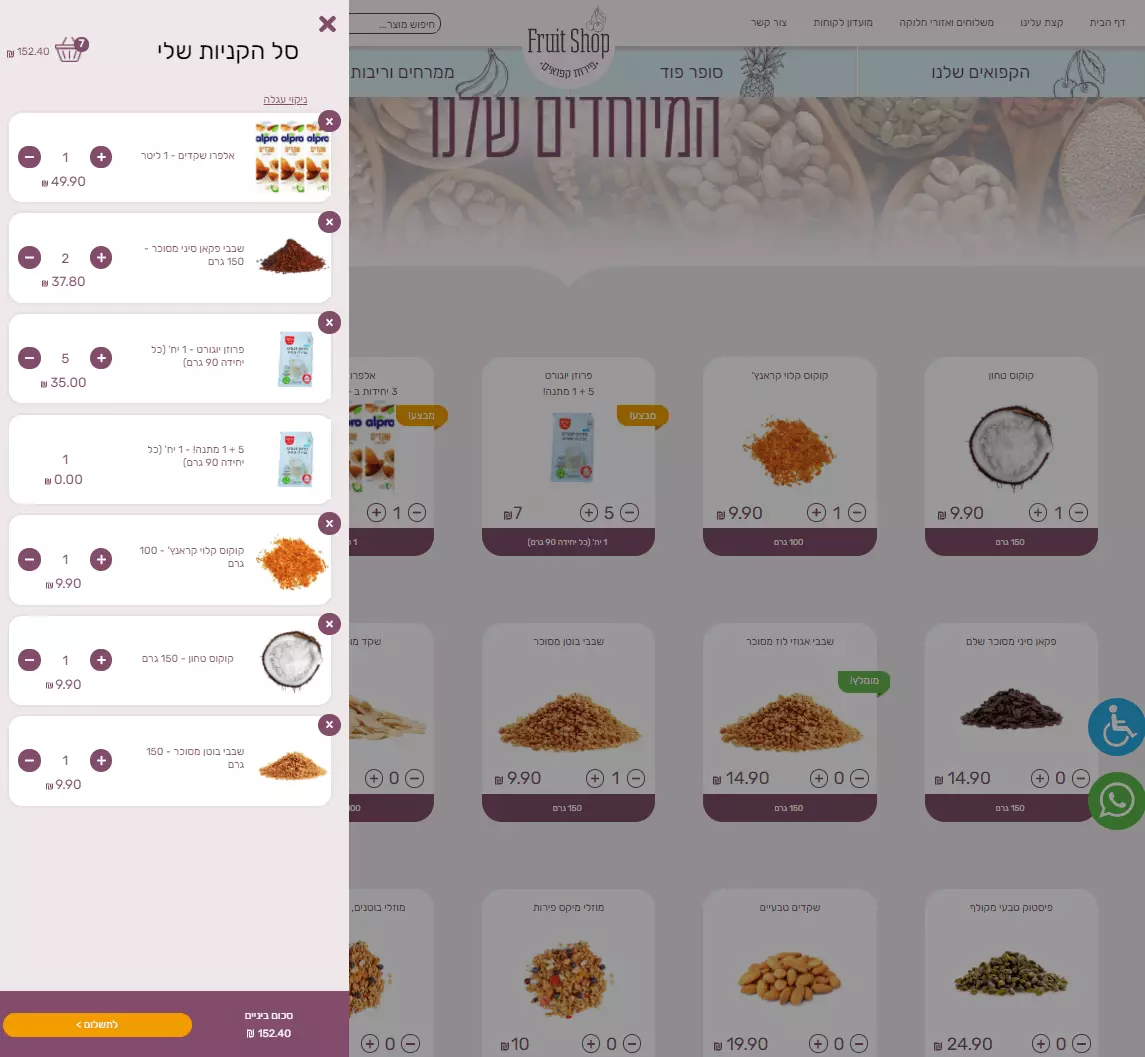Image resolution: width=1145 pixels, height=1057 pixels.
Task: Delete the candied peanut crumbs cart item
Action: coord(329,725)
